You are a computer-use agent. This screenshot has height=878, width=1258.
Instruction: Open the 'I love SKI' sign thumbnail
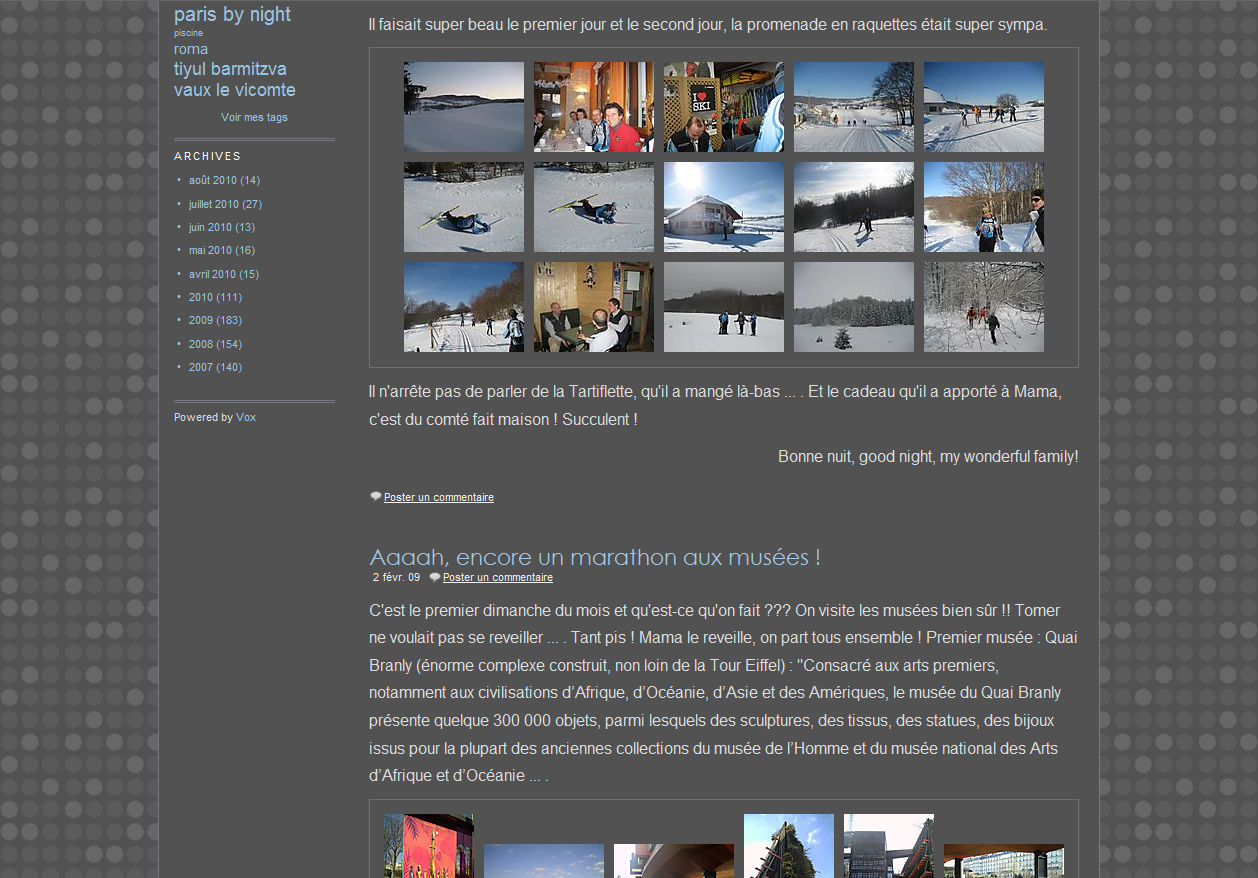(x=723, y=107)
